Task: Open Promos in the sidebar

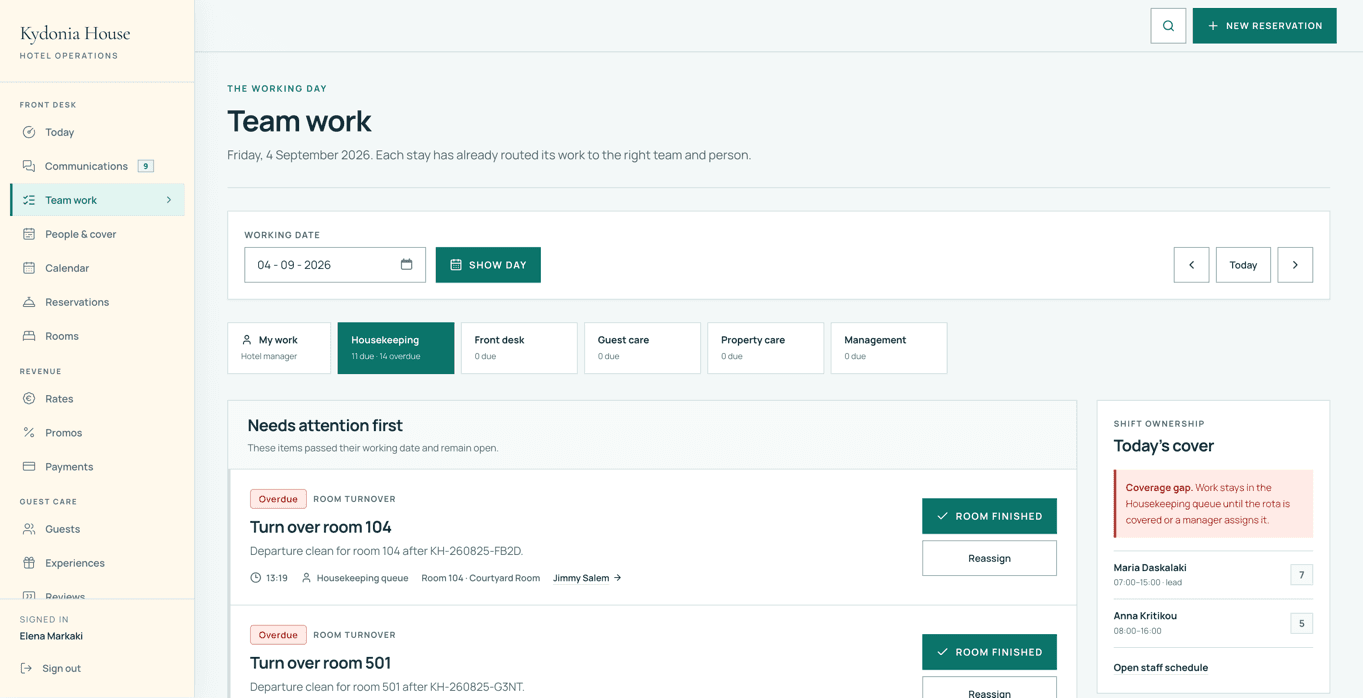Action: pyautogui.click(x=97, y=433)
